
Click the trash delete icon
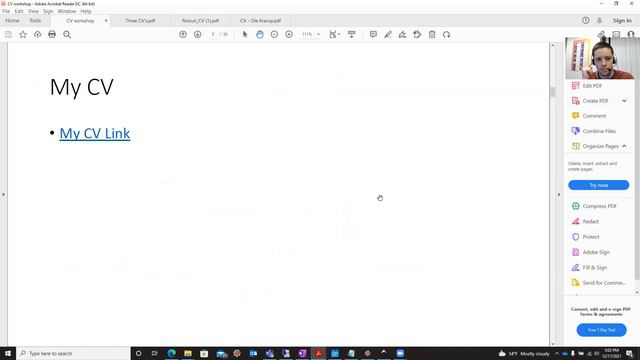coord(432,35)
